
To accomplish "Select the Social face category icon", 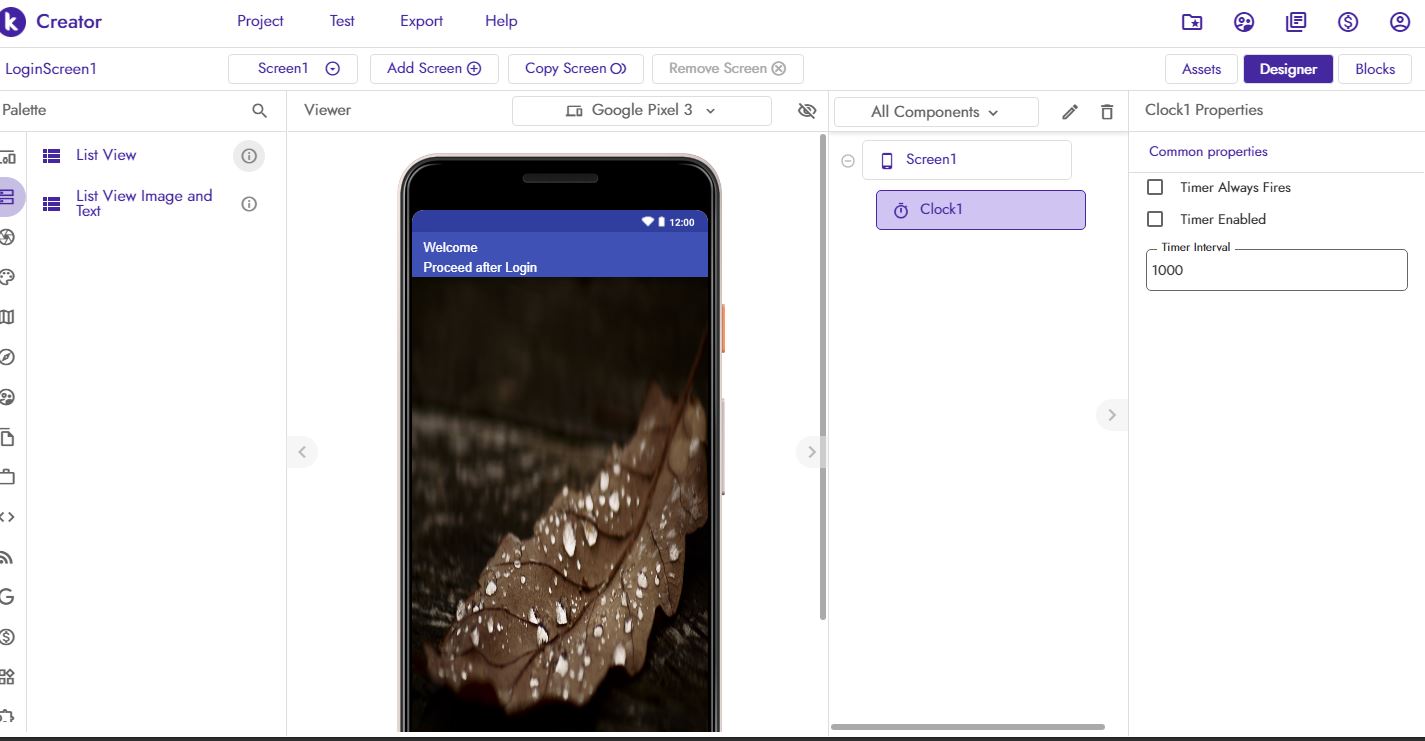I will tap(8, 397).
